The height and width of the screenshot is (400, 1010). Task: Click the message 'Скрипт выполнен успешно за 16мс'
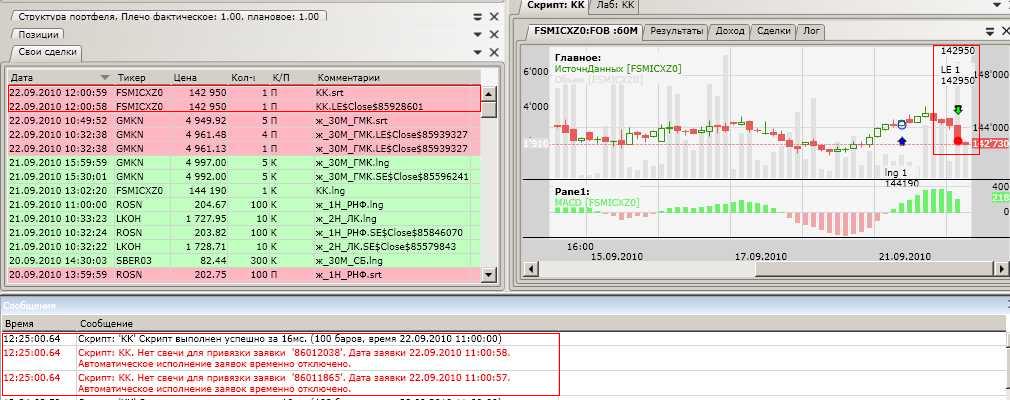point(290,338)
